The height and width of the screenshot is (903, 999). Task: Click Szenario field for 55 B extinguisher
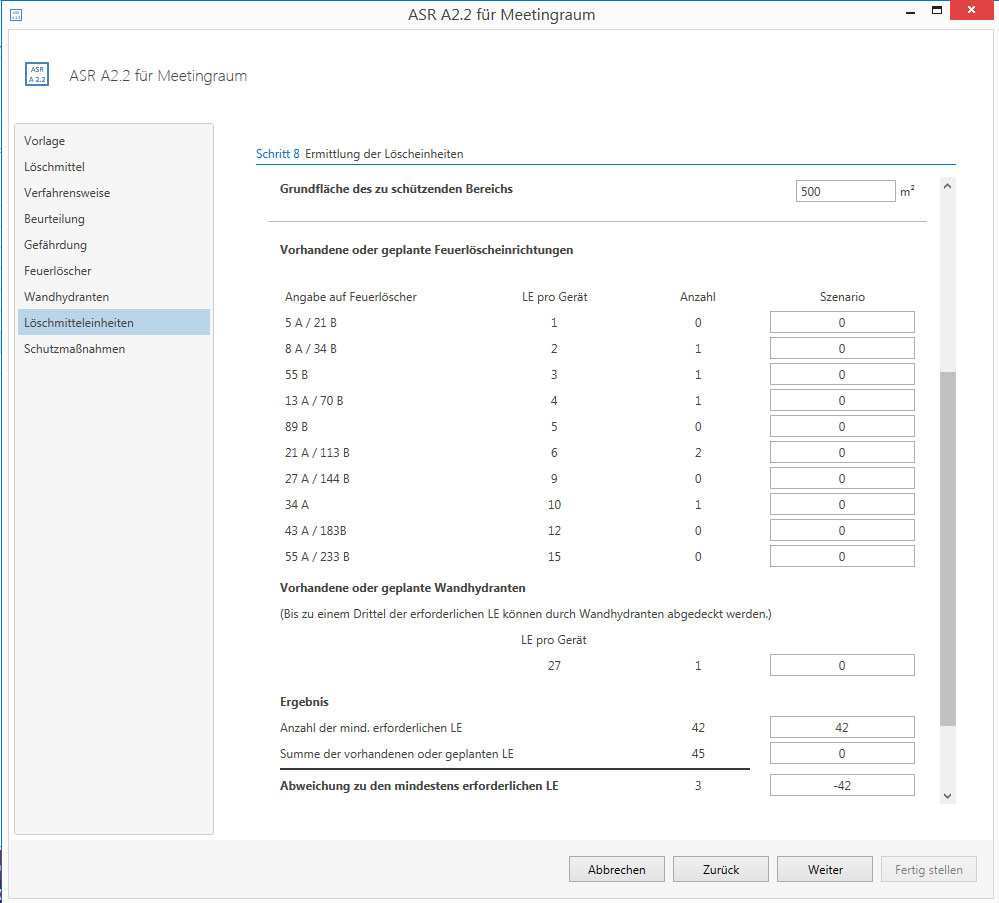[842, 374]
